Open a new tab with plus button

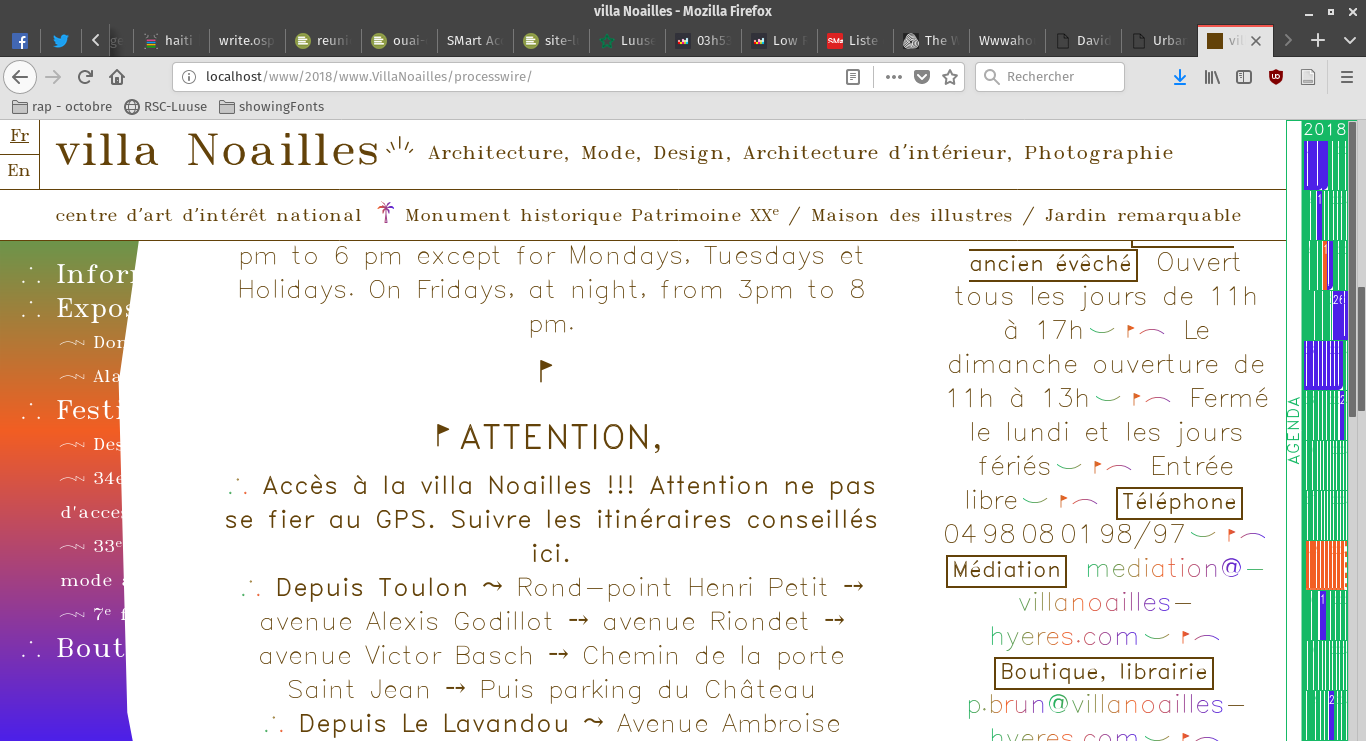click(1318, 41)
